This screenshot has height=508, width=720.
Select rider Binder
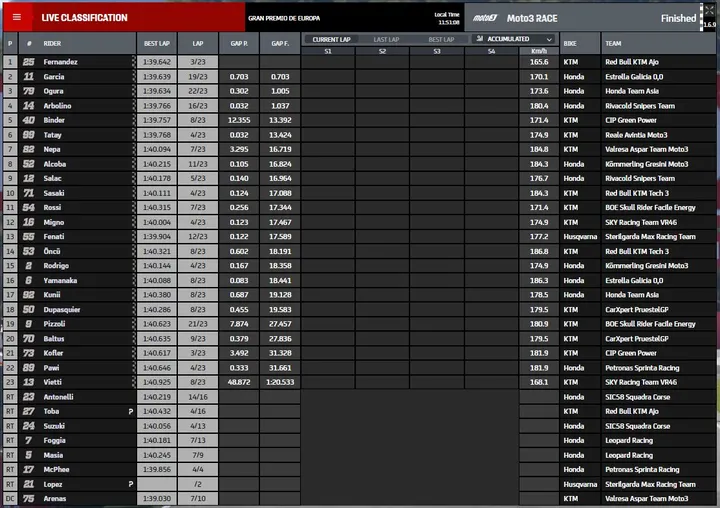click(54, 120)
